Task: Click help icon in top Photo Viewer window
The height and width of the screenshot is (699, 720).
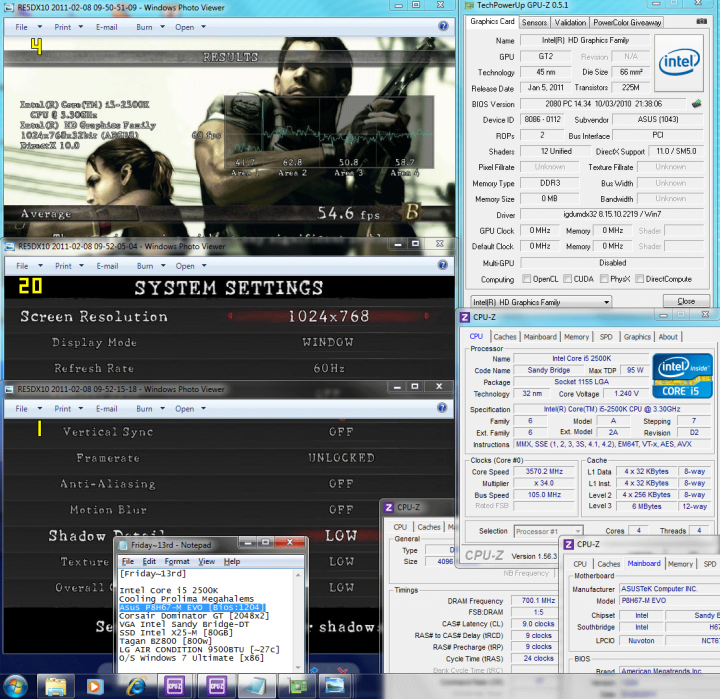Action: 443,26
